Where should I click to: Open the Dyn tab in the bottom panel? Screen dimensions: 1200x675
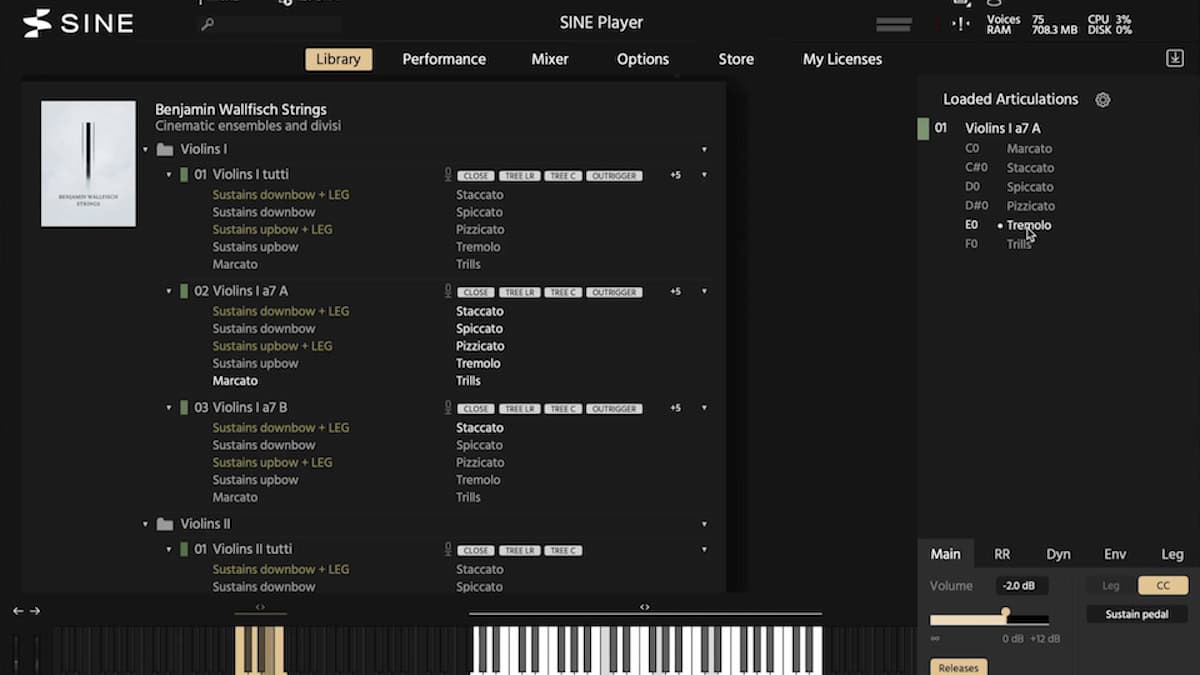pyautogui.click(x=1058, y=554)
